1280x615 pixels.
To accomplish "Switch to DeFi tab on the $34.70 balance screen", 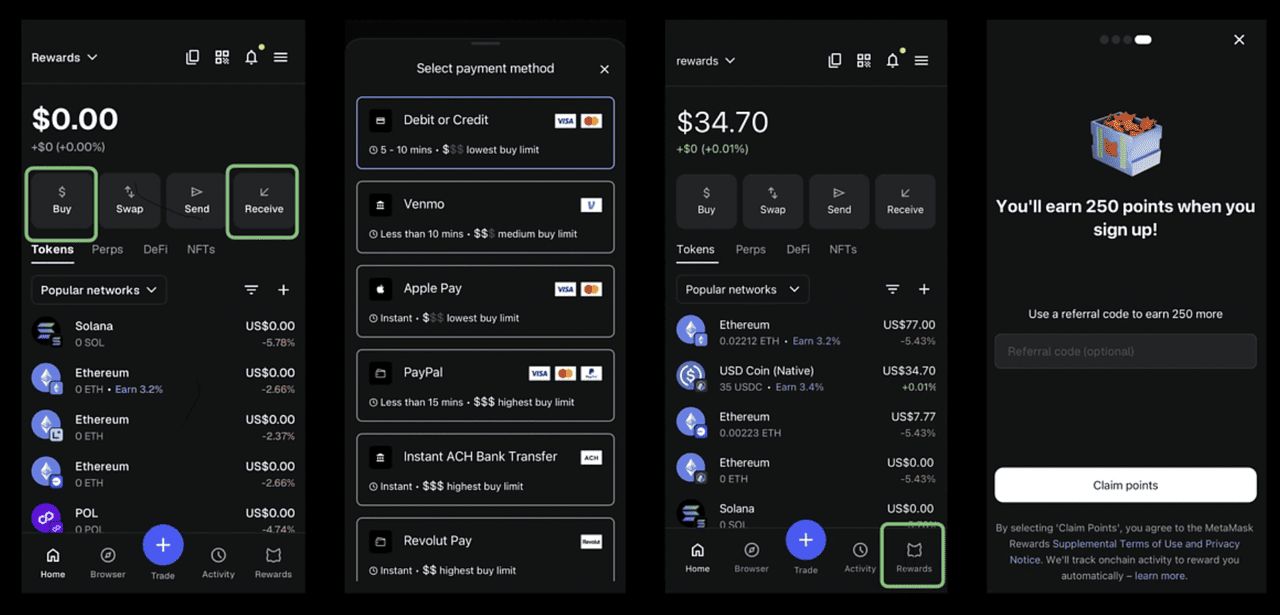I will click(798, 249).
